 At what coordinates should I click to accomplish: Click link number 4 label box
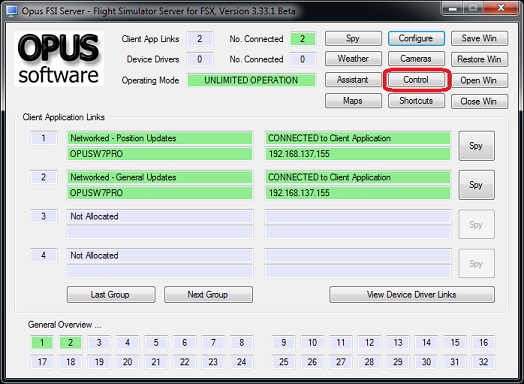[x=43, y=255]
